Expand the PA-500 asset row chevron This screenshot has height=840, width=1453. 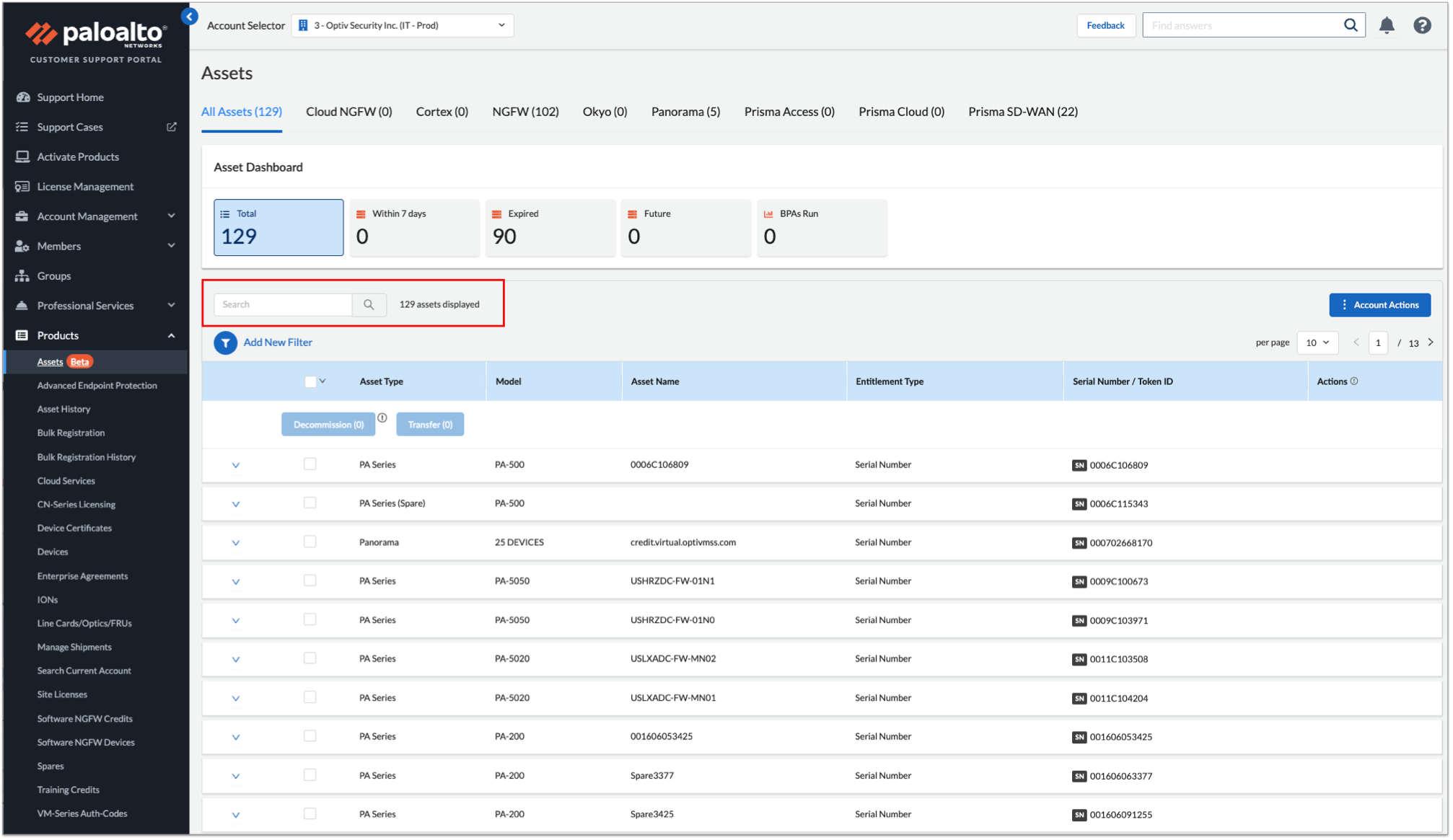click(x=235, y=464)
